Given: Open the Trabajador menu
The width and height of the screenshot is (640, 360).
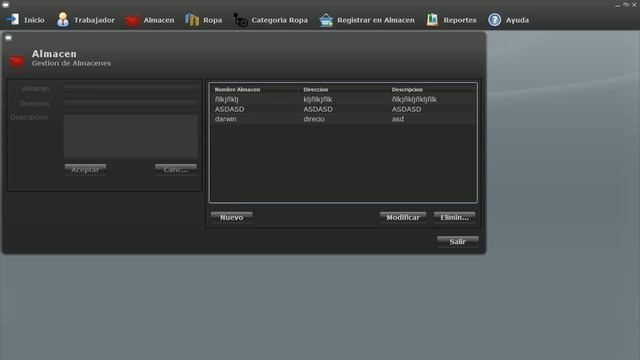Looking at the screenshot, I should click(94, 20).
